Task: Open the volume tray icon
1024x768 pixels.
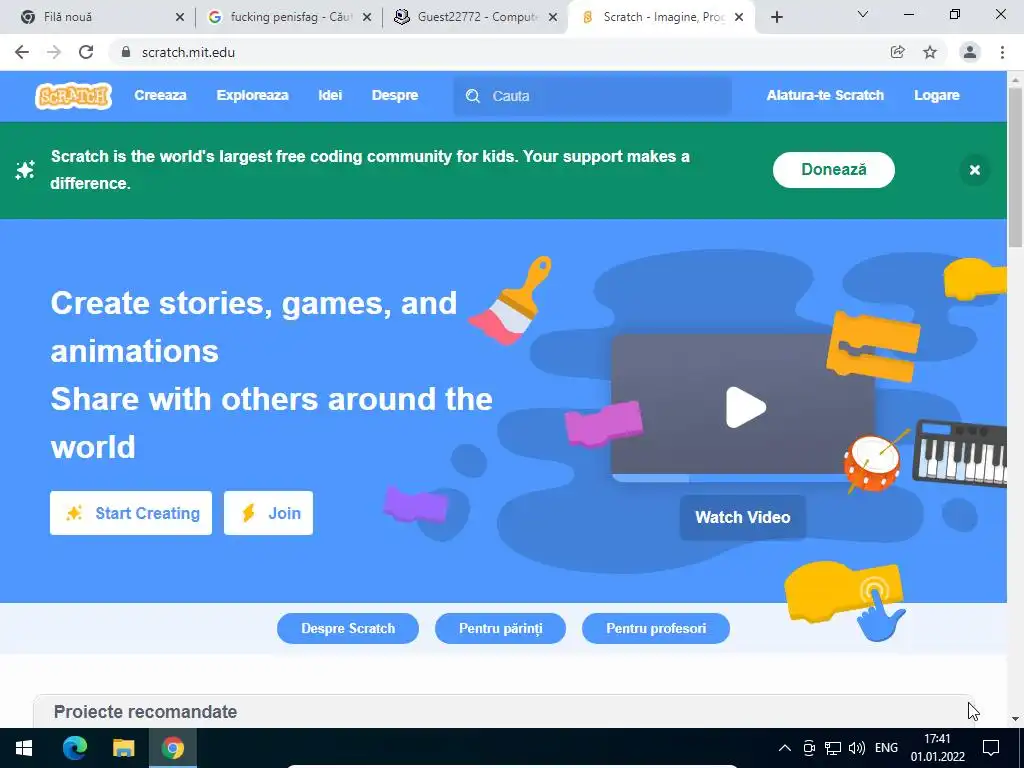Action: click(857, 748)
